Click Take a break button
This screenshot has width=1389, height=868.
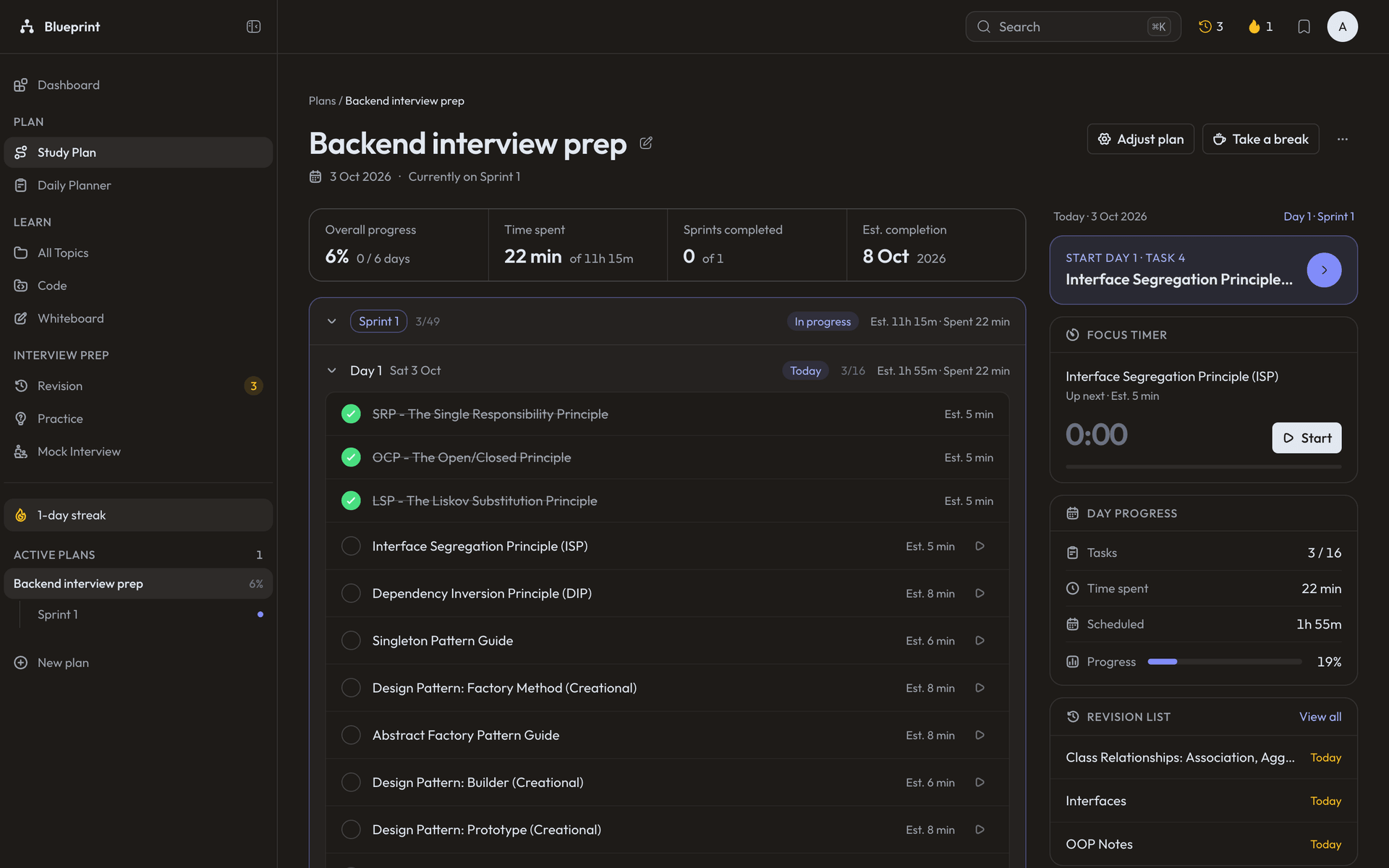tap(1260, 139)
